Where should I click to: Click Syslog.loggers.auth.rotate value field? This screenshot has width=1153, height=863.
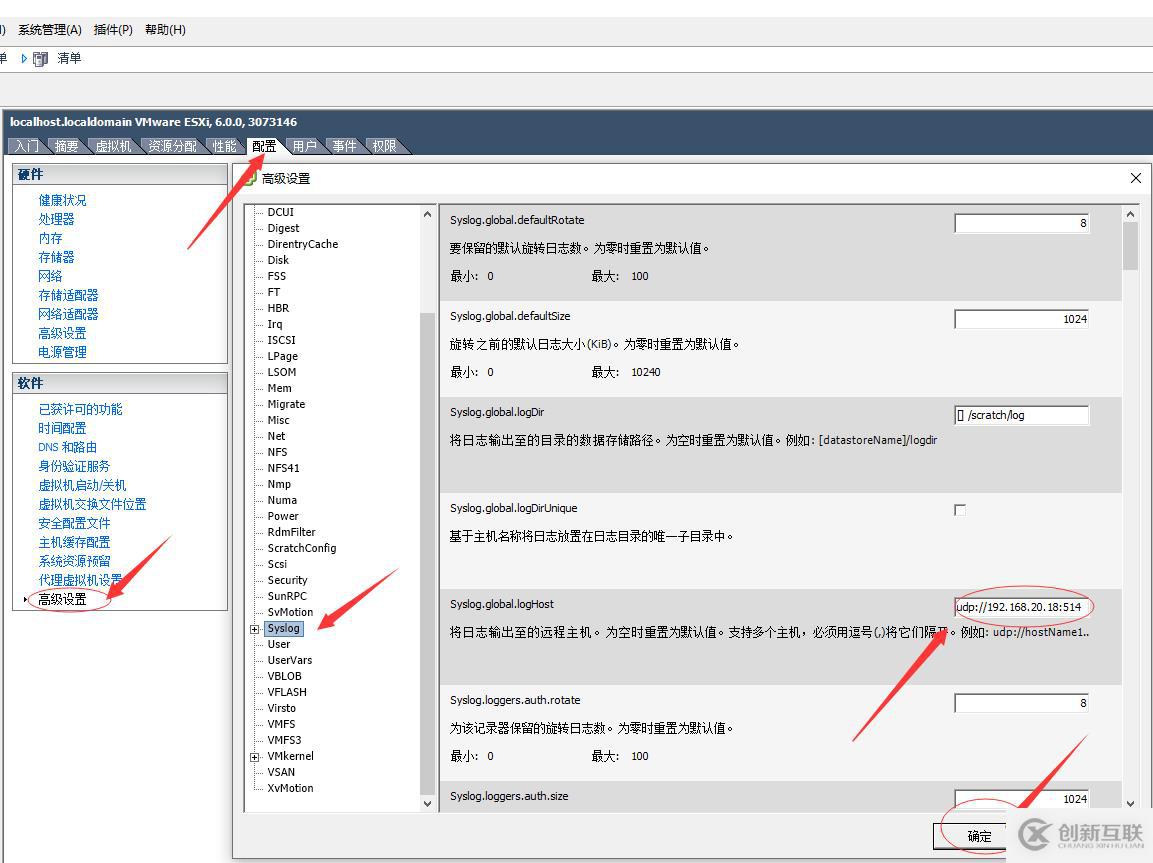pyautogui.click(x=1021, y=703)
